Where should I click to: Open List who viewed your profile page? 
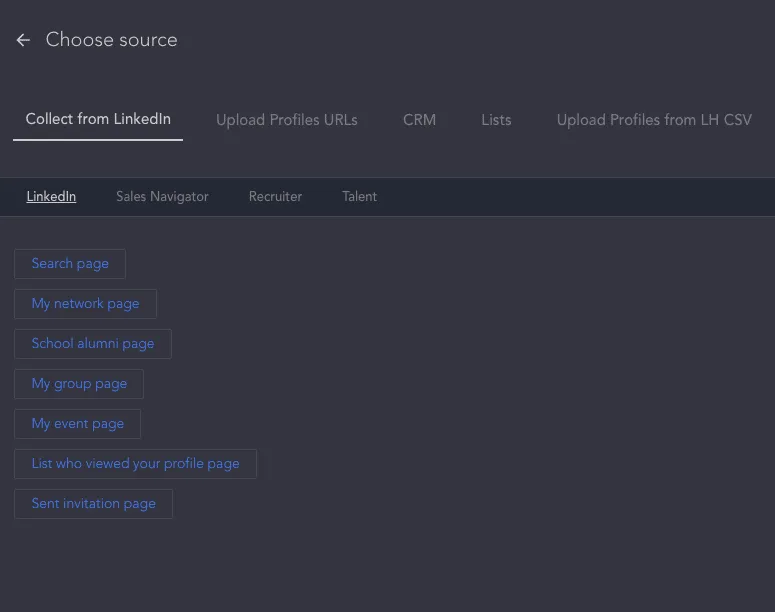click(x=135, y=464)
